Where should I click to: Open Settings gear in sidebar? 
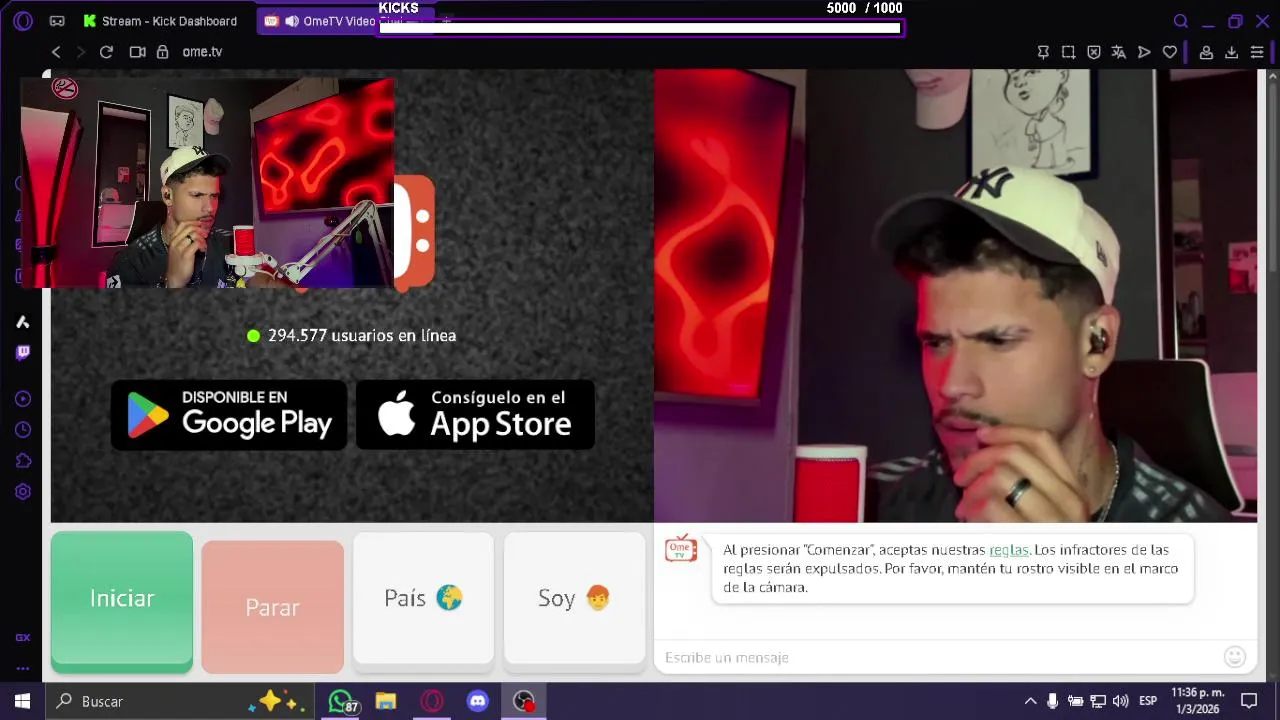point(22,492)
